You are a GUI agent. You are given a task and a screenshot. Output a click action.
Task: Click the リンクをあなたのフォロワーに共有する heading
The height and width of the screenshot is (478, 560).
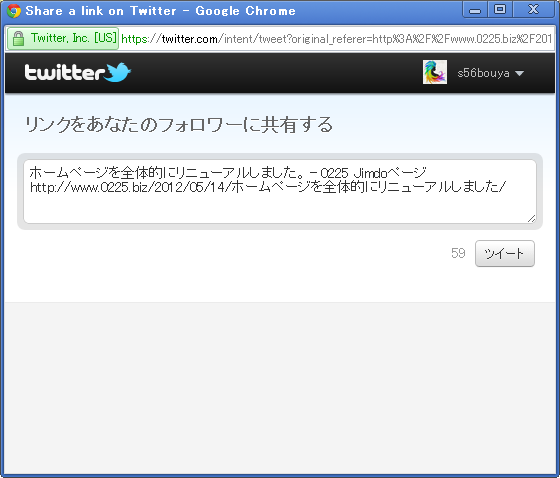pos(179,125)
